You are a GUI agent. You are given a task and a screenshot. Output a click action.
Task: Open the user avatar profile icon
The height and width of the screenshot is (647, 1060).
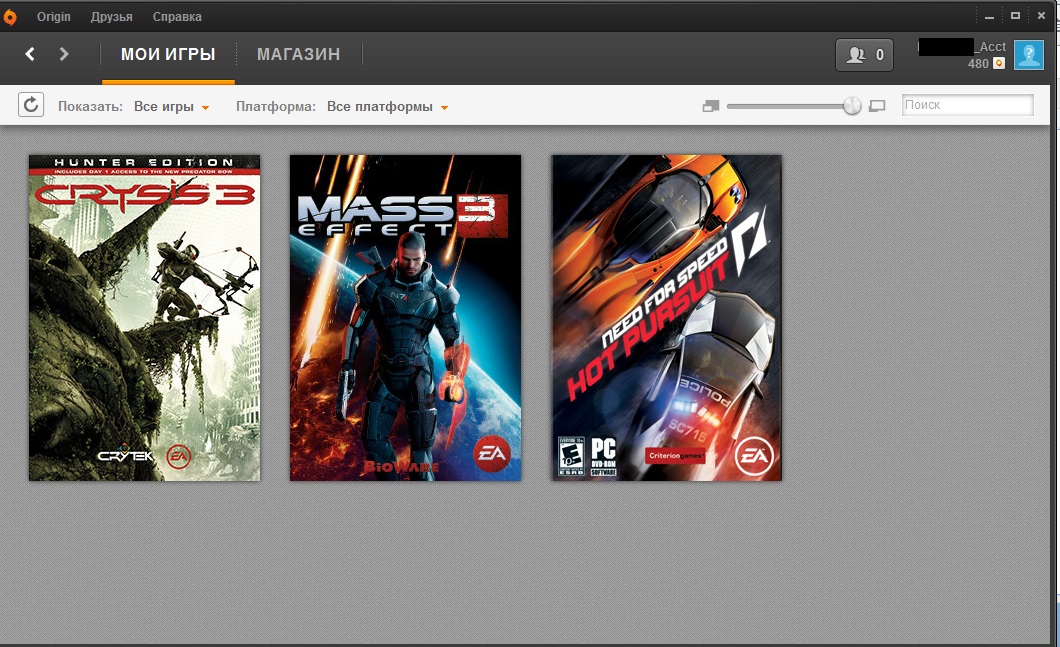click(x=1029, y=55)
